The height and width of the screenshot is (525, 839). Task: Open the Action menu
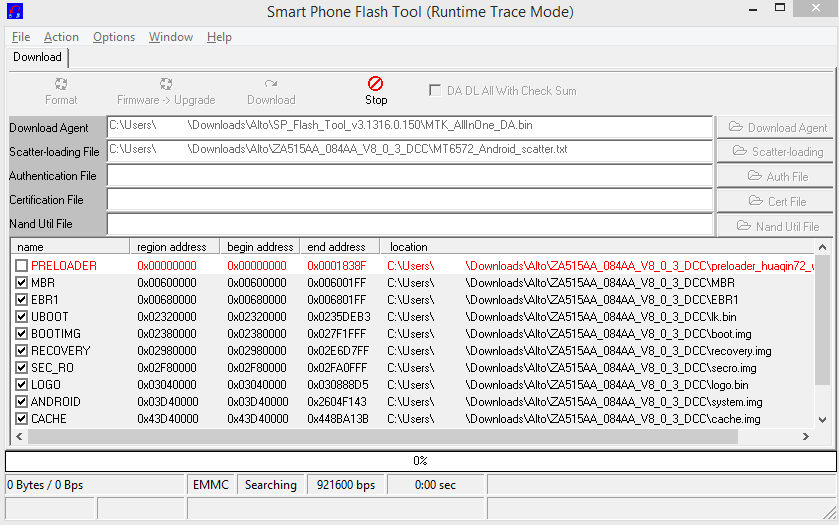coord(61,37)
